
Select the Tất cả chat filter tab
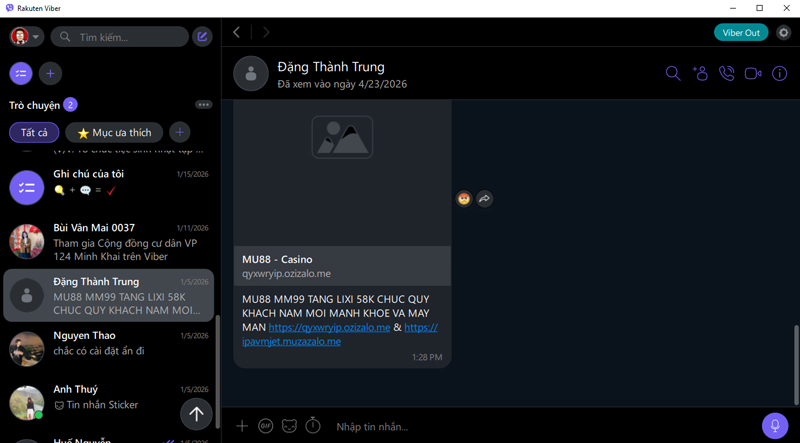tap(34, 133)
